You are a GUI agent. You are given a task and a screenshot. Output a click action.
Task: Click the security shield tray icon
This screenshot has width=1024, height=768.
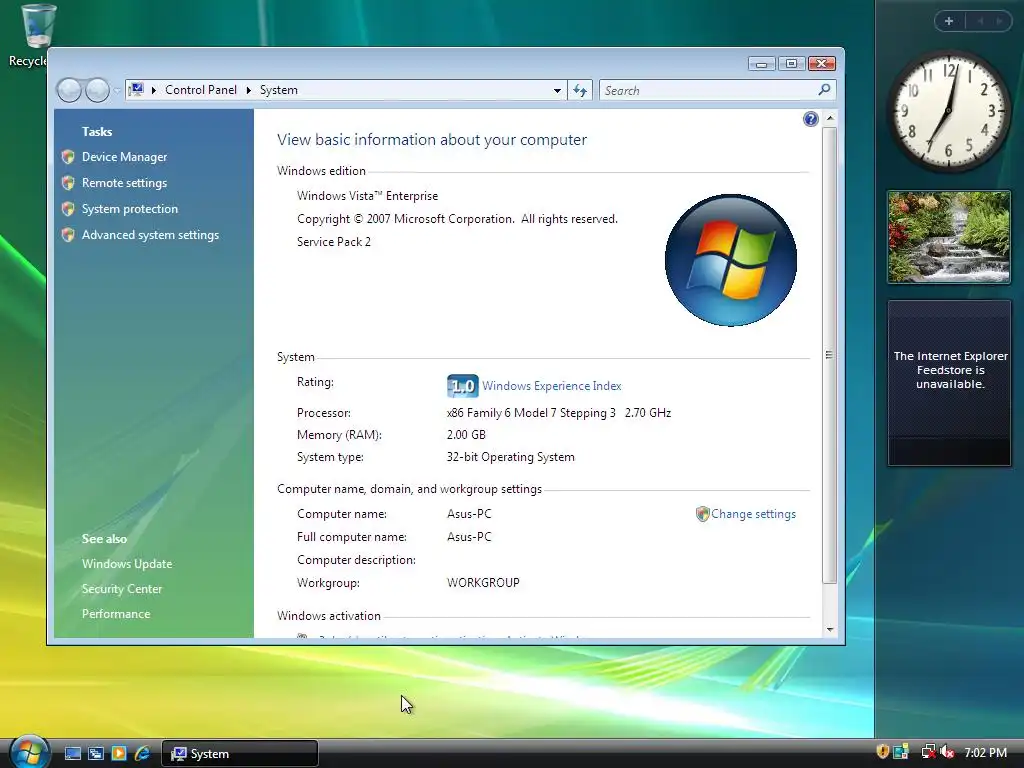882,752
